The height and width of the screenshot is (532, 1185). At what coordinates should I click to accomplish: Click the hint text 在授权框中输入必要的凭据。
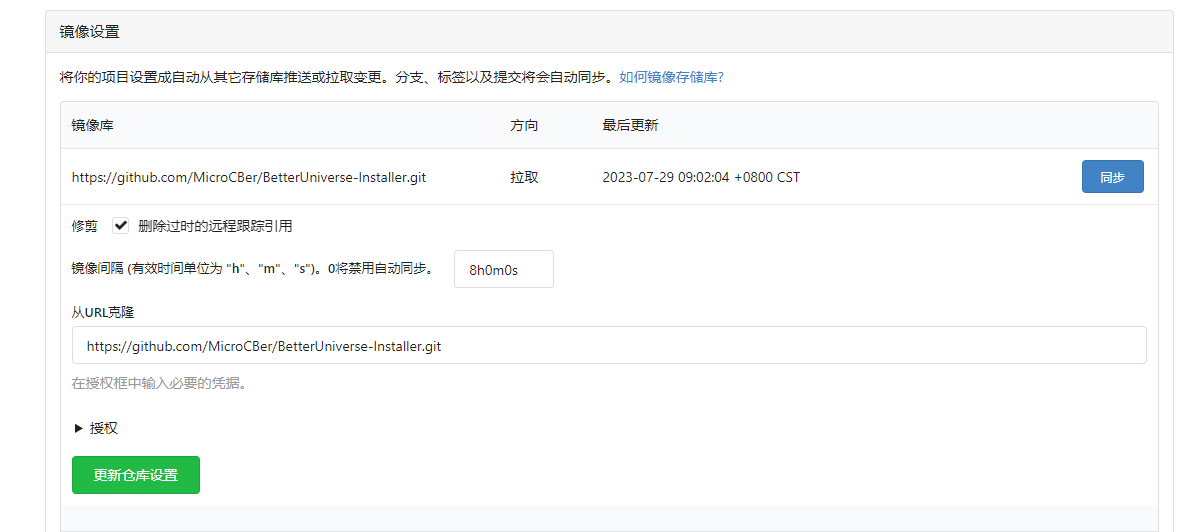pyautogui.click(x=159, y=383)
